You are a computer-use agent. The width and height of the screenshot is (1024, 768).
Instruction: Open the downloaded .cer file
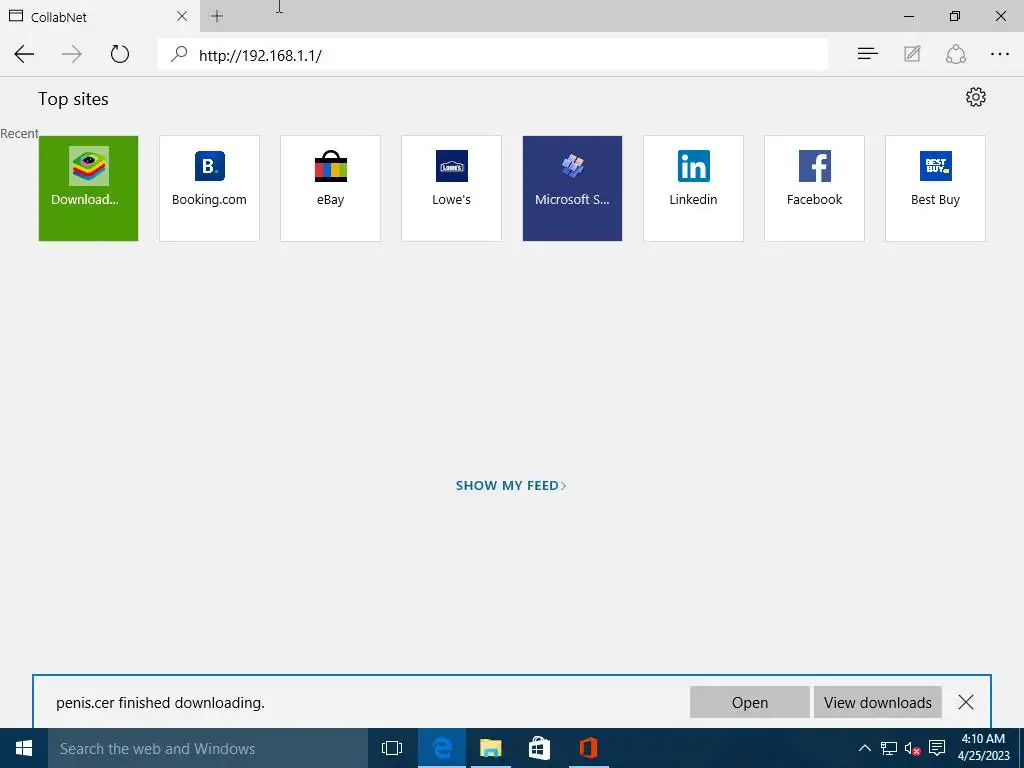[x=750, y=702]
